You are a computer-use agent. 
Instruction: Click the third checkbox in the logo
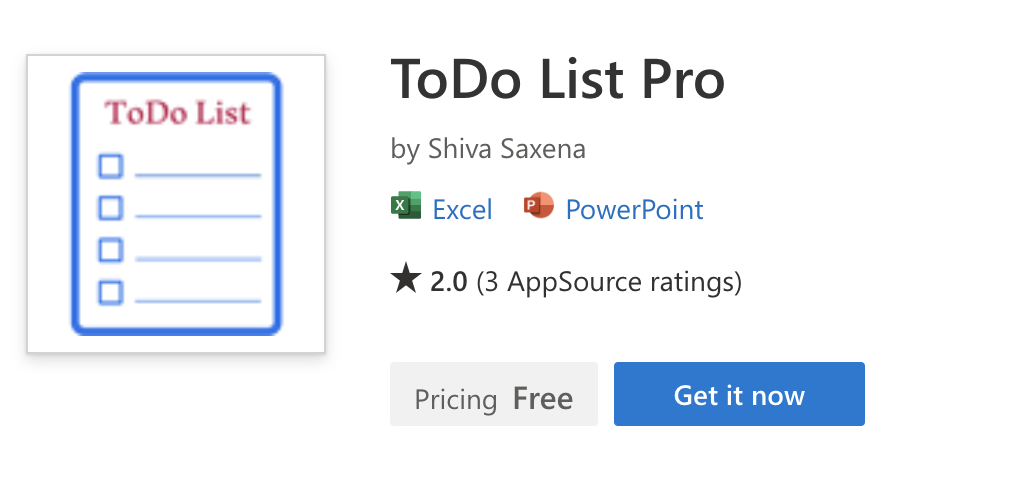click(x=110, y=250)
